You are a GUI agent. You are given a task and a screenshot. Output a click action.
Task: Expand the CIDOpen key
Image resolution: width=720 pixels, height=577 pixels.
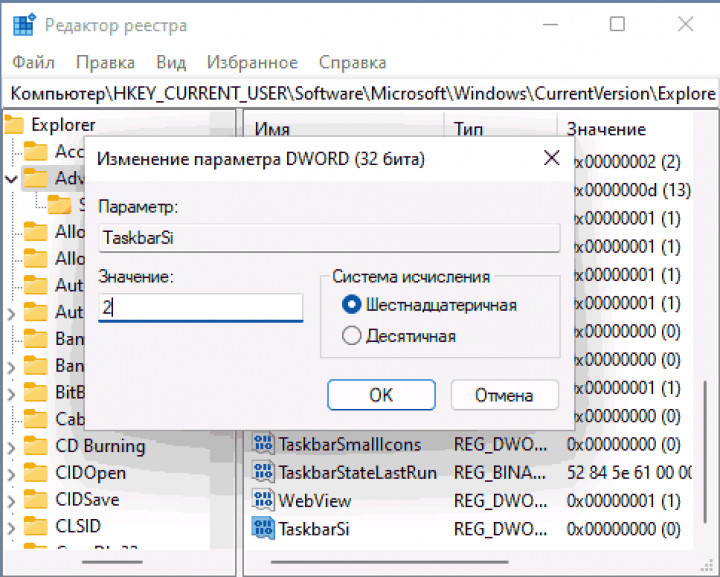11,475
